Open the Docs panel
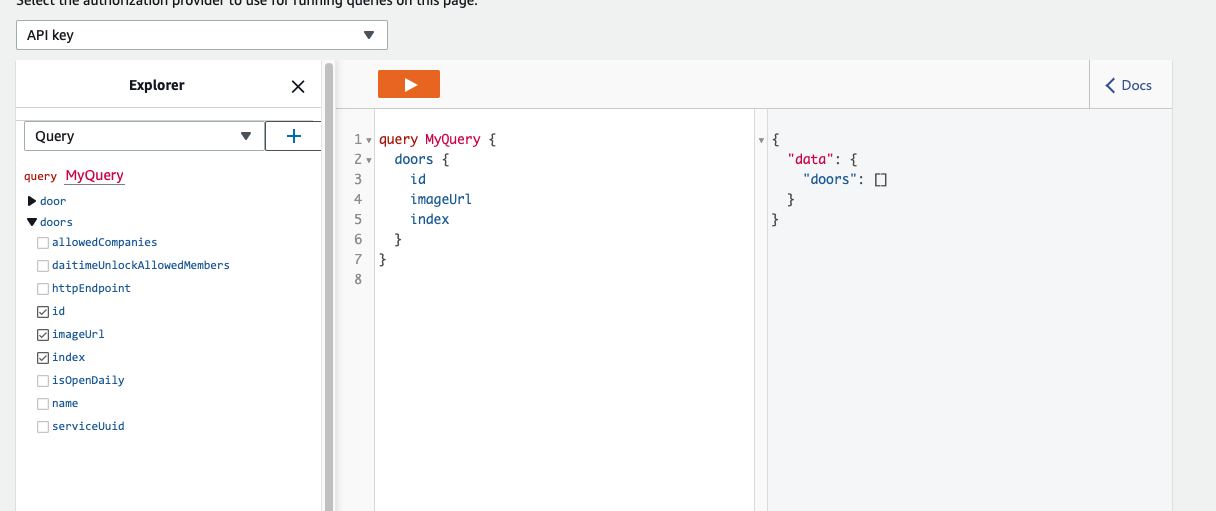Viewport: 1216px width, 511px height. pos(1128,85)
